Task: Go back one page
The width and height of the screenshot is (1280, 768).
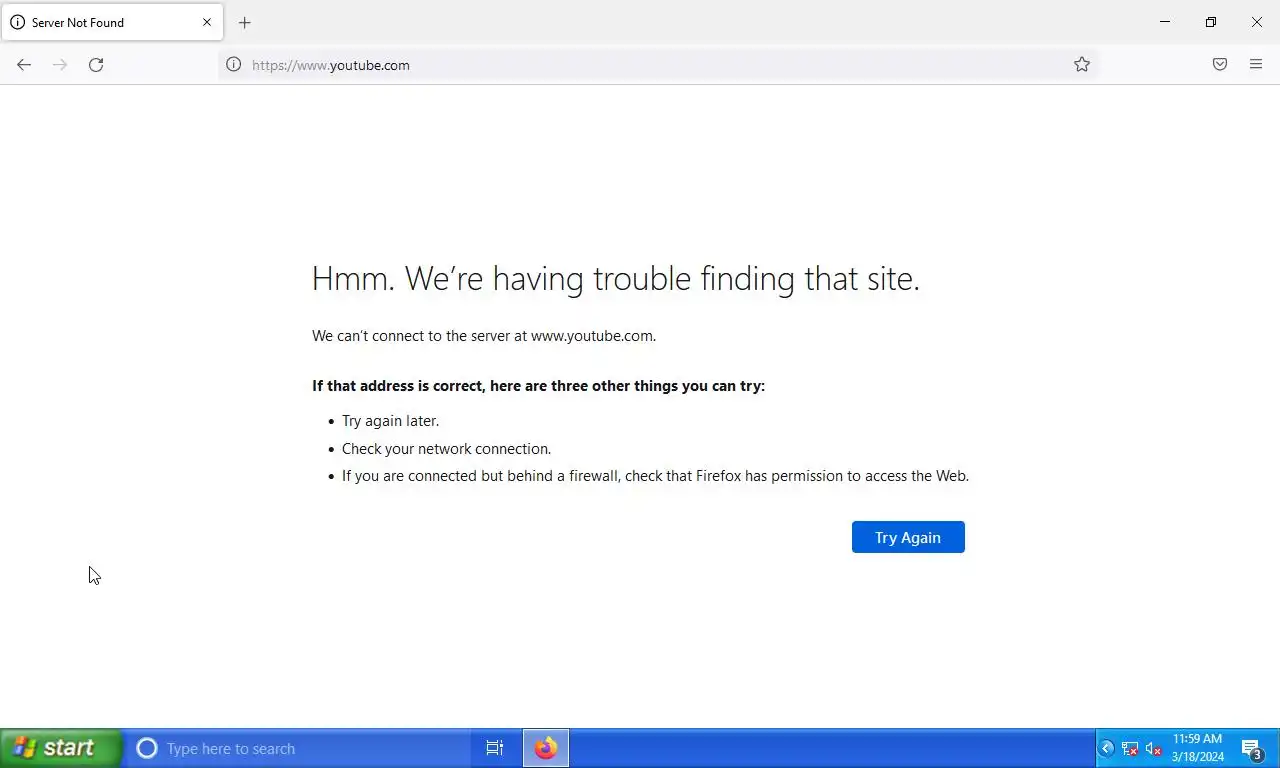Action: (24, 65)
